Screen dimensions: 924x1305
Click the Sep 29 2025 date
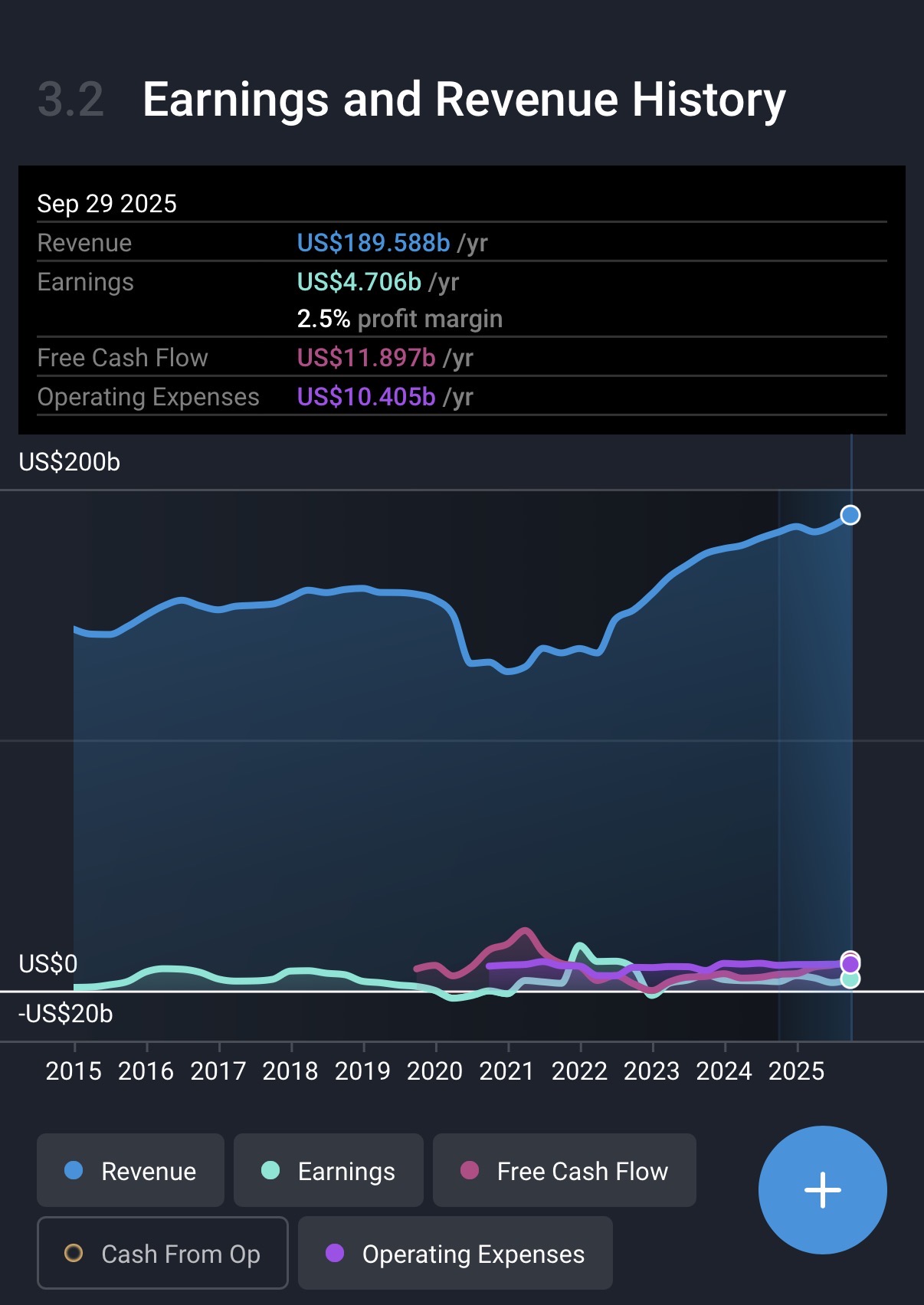click(x=106, y=204)
